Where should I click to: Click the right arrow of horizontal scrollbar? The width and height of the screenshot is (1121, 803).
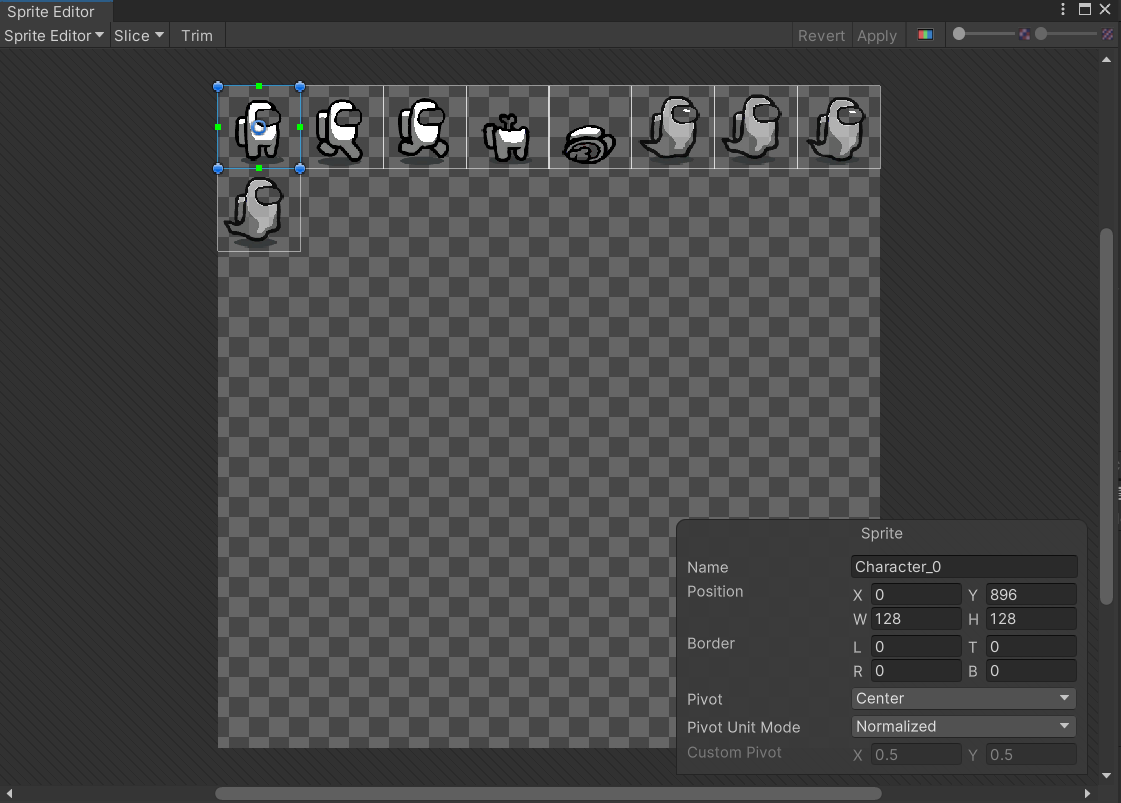click(1087, 793)
